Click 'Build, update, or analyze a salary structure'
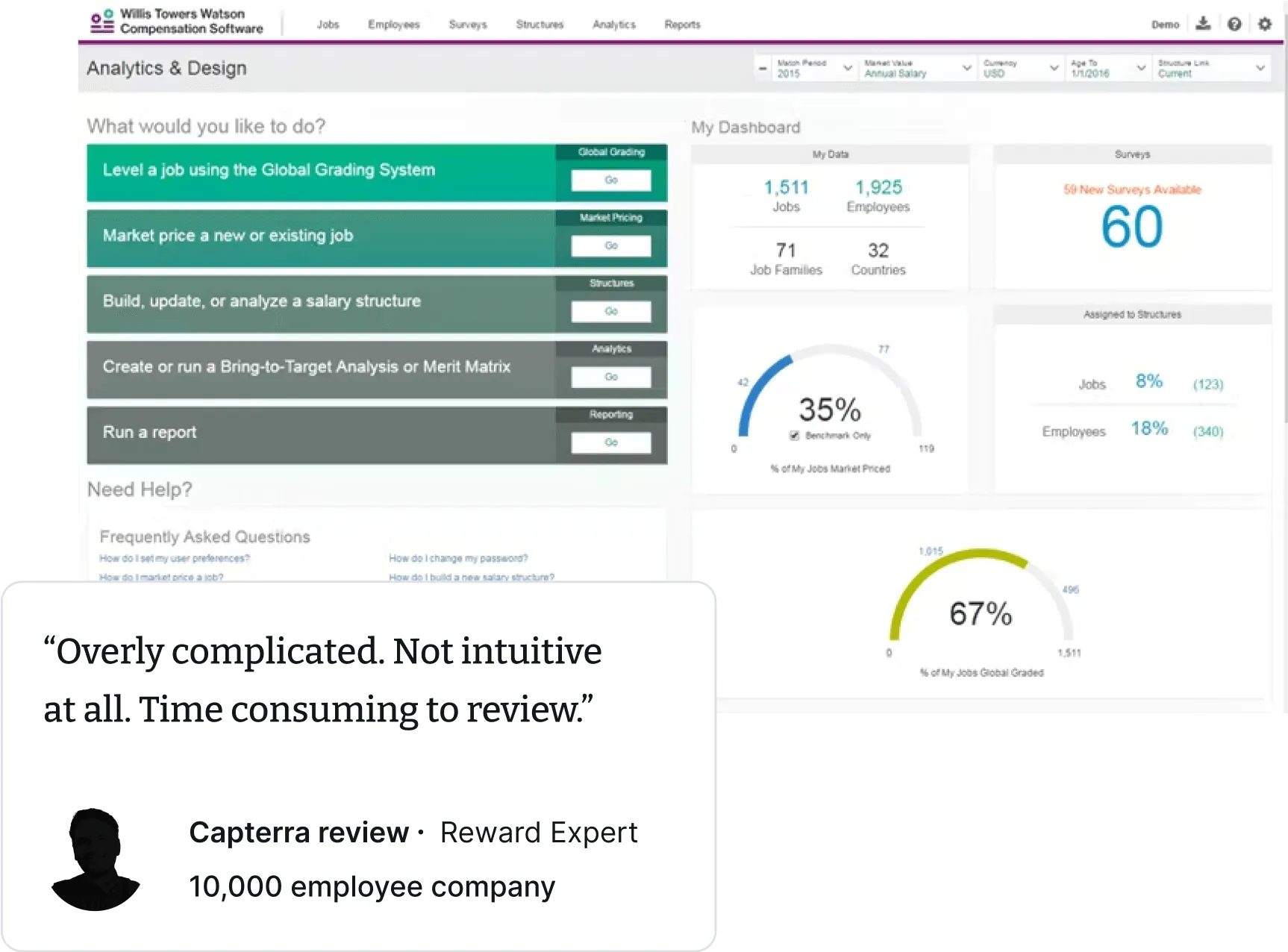This screenshot has width=1288, height=952. [x=262, y=301]
